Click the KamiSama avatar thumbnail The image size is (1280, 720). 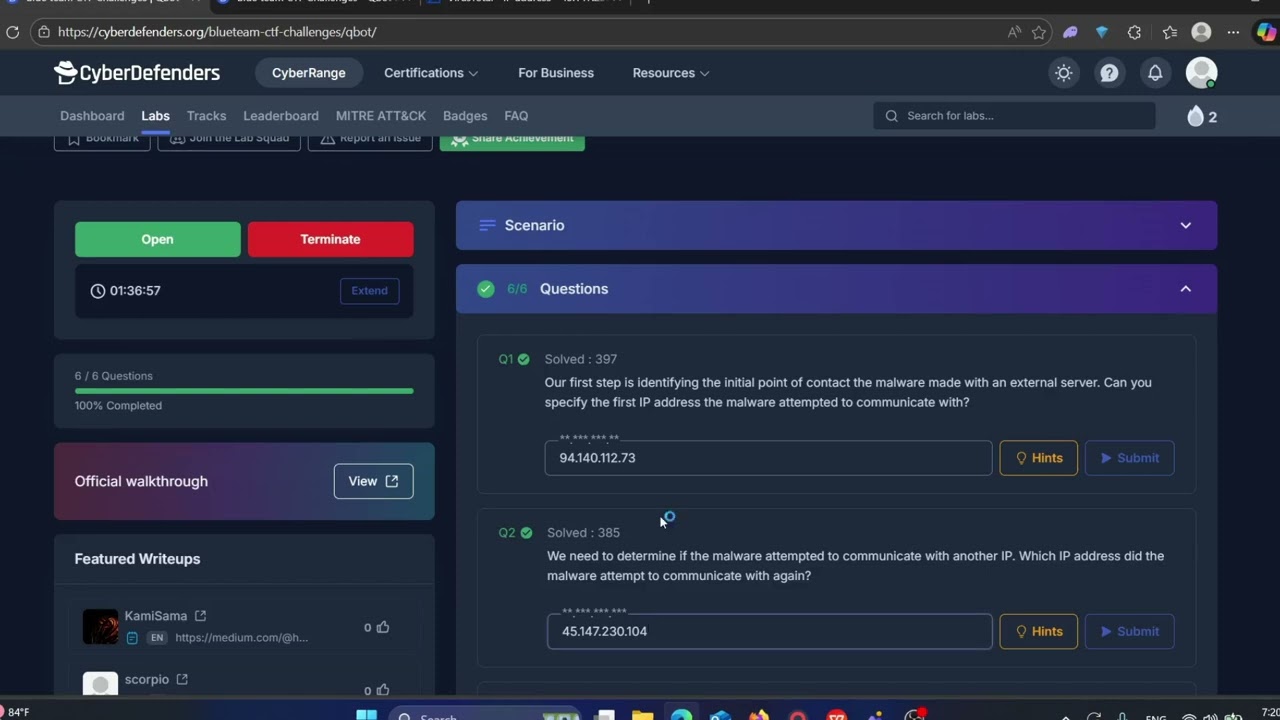click(100, 627)
